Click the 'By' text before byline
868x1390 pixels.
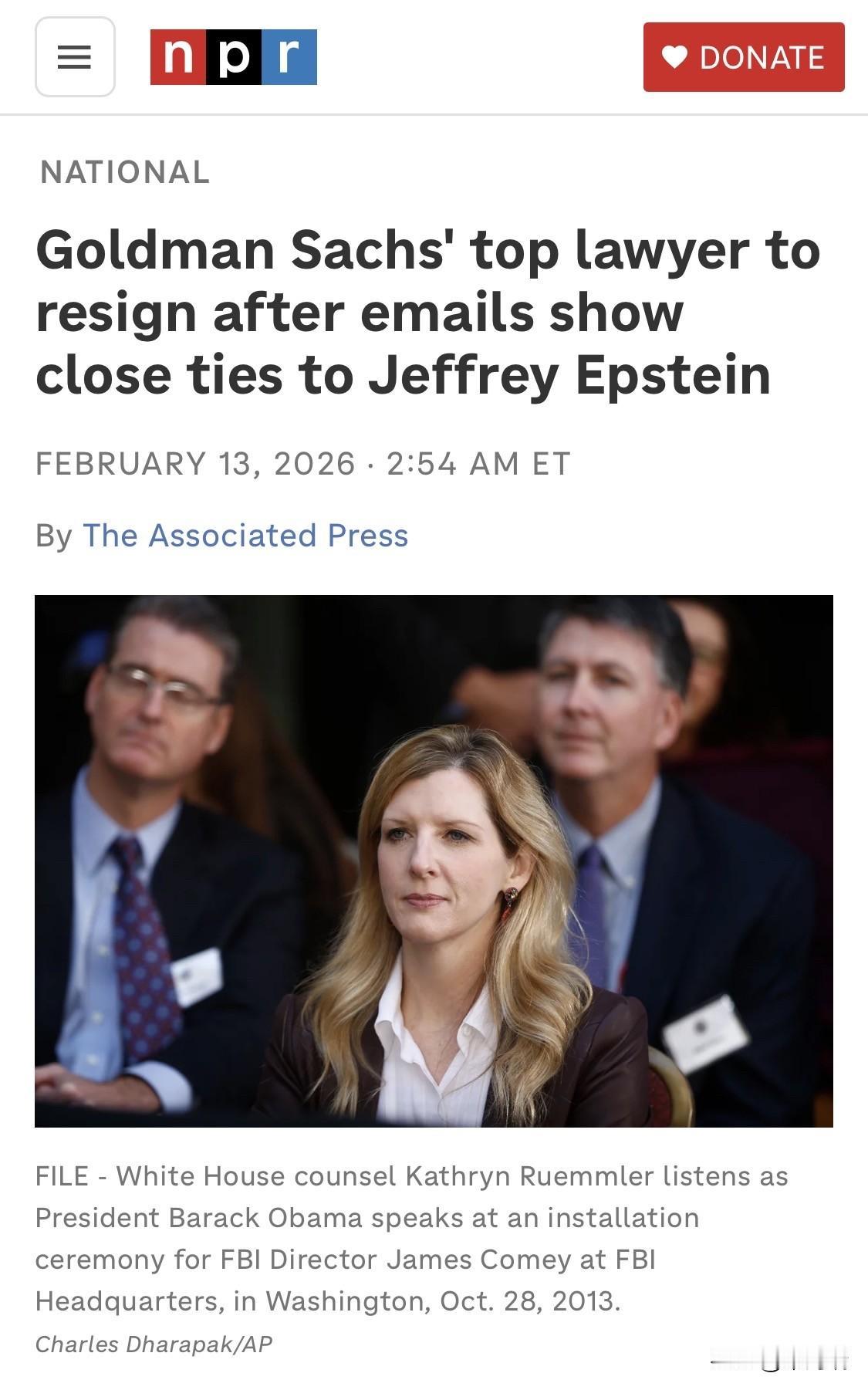click(54, 536)
